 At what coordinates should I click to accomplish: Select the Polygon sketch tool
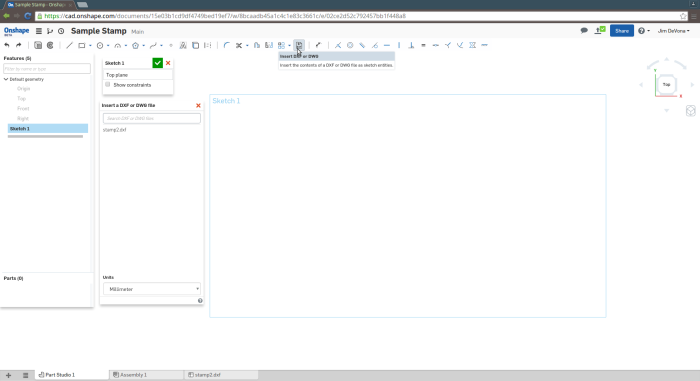tap(135, 45)
